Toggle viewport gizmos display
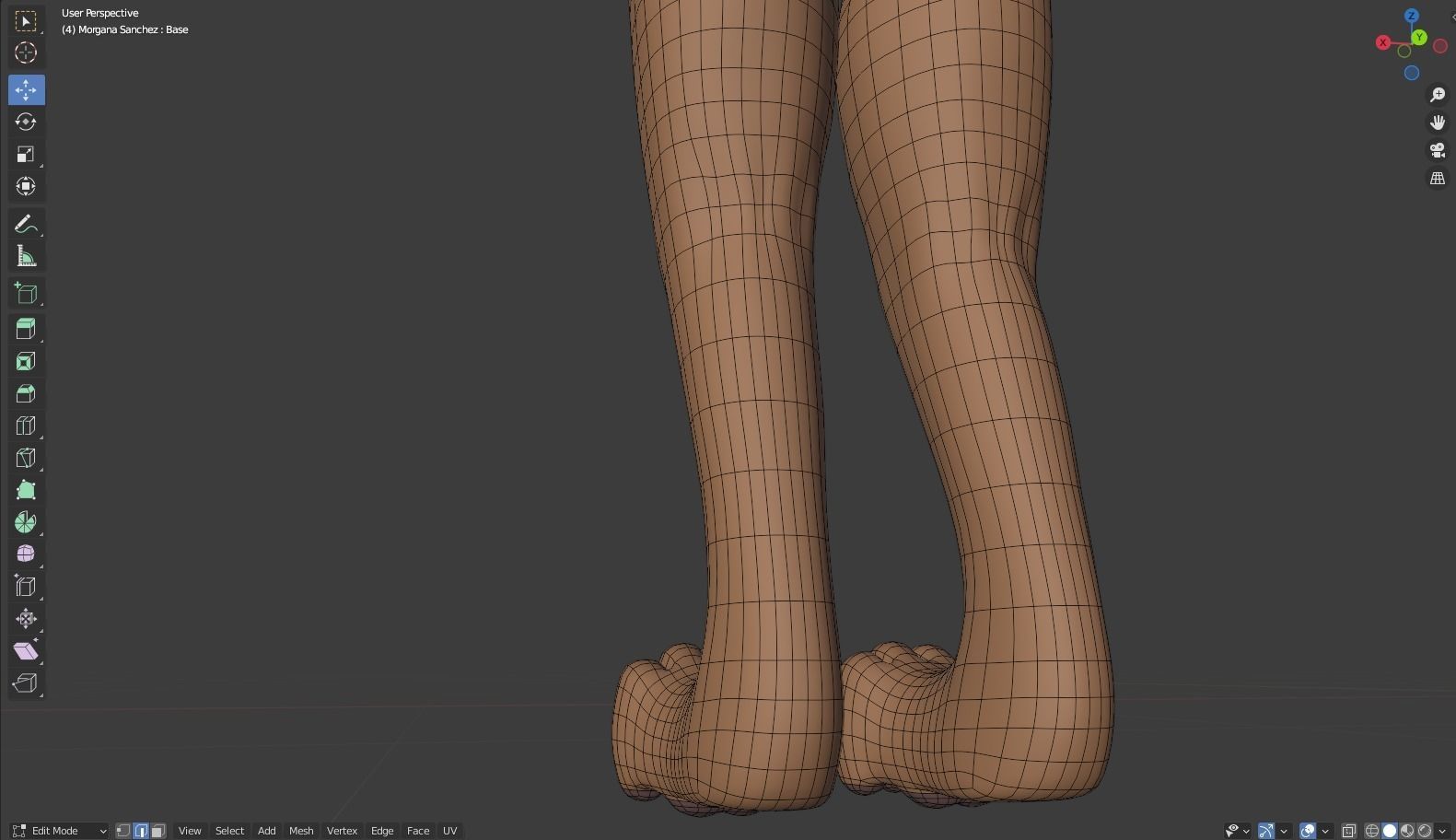1456x840 pixels. [1266, 831]
